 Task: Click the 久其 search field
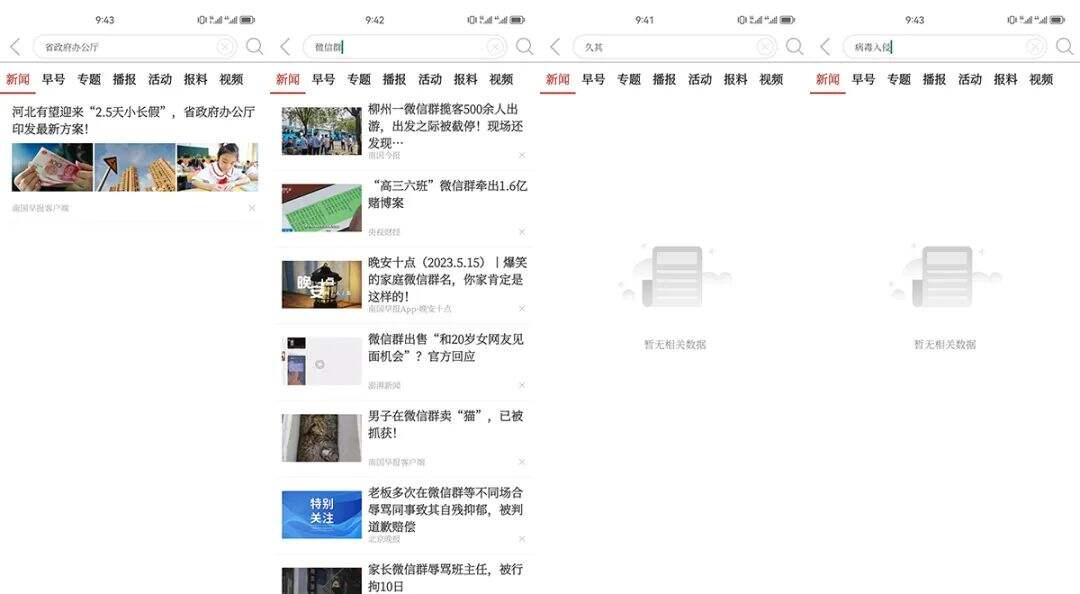pos(674,47)
